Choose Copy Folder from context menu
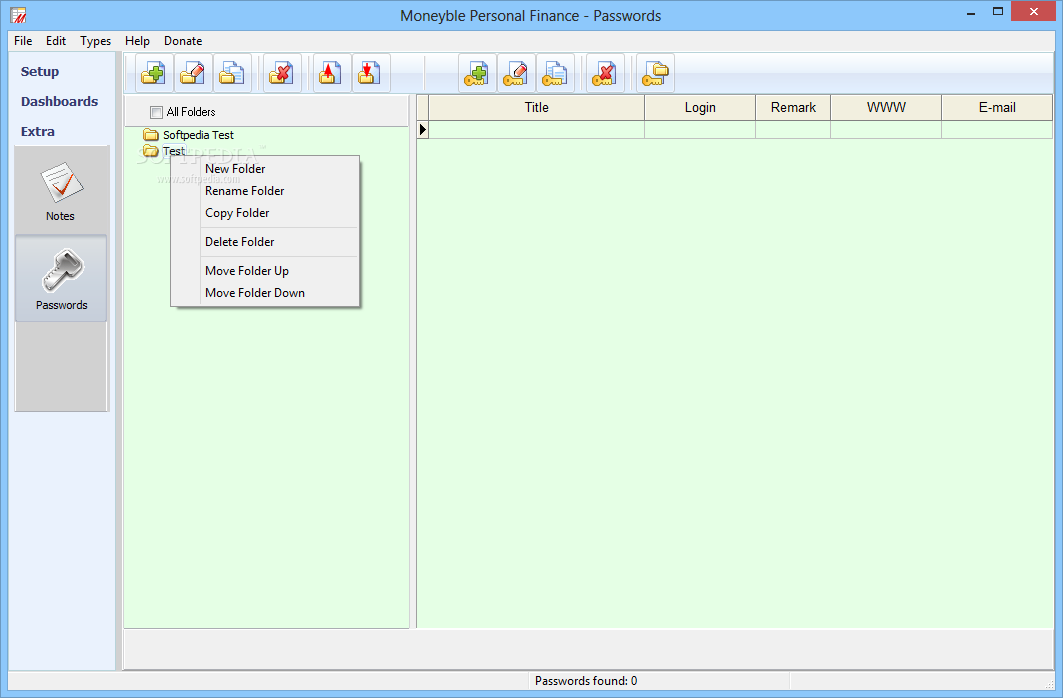1063x698 pixels. click(265, 213)
